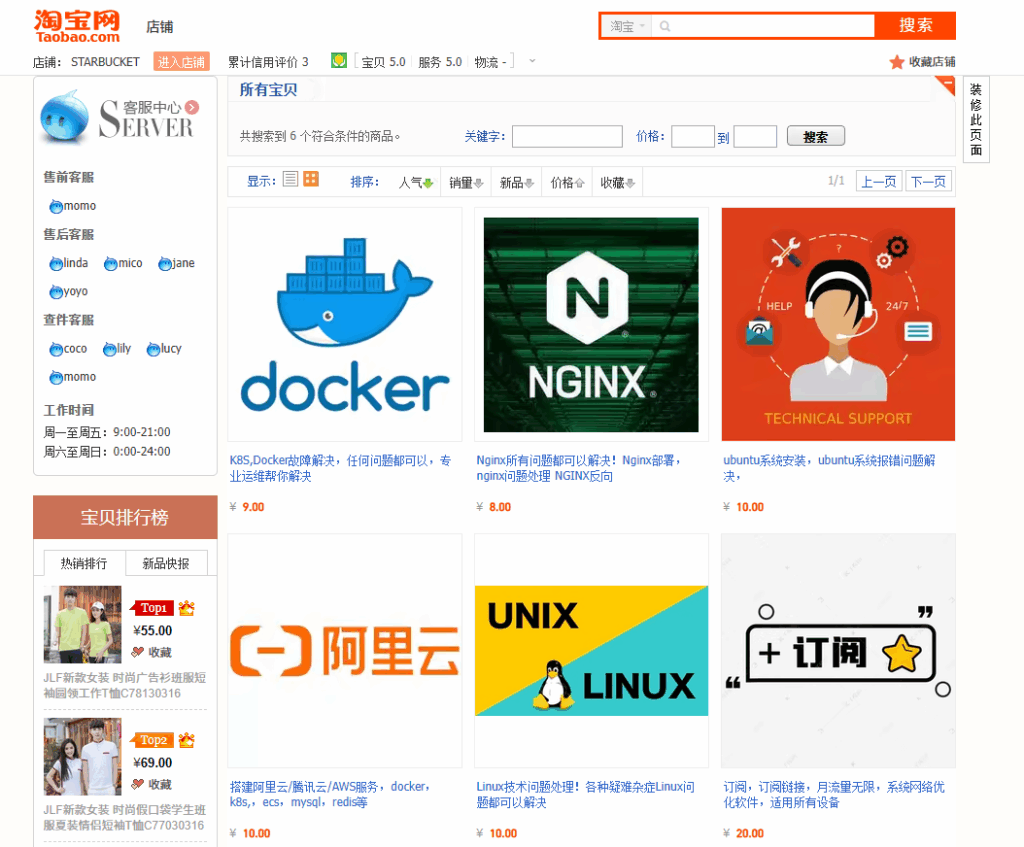Click the Wangwang icon next to yoyo

(56, 292)
